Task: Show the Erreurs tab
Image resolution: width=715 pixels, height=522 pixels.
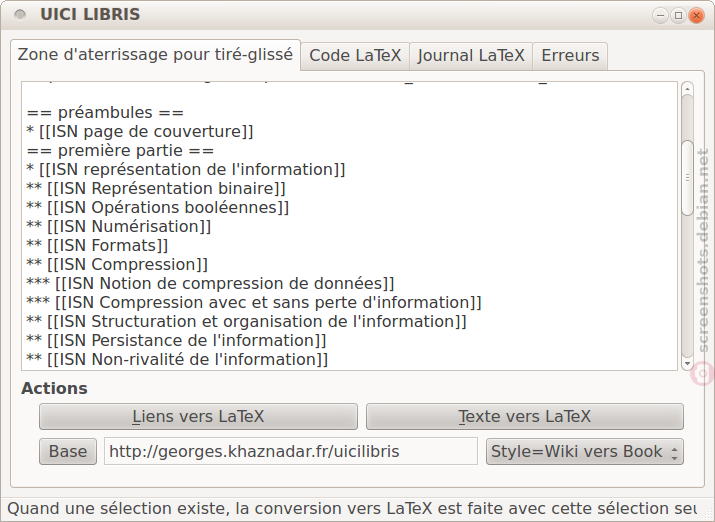Action: click(x=570, y=56)
